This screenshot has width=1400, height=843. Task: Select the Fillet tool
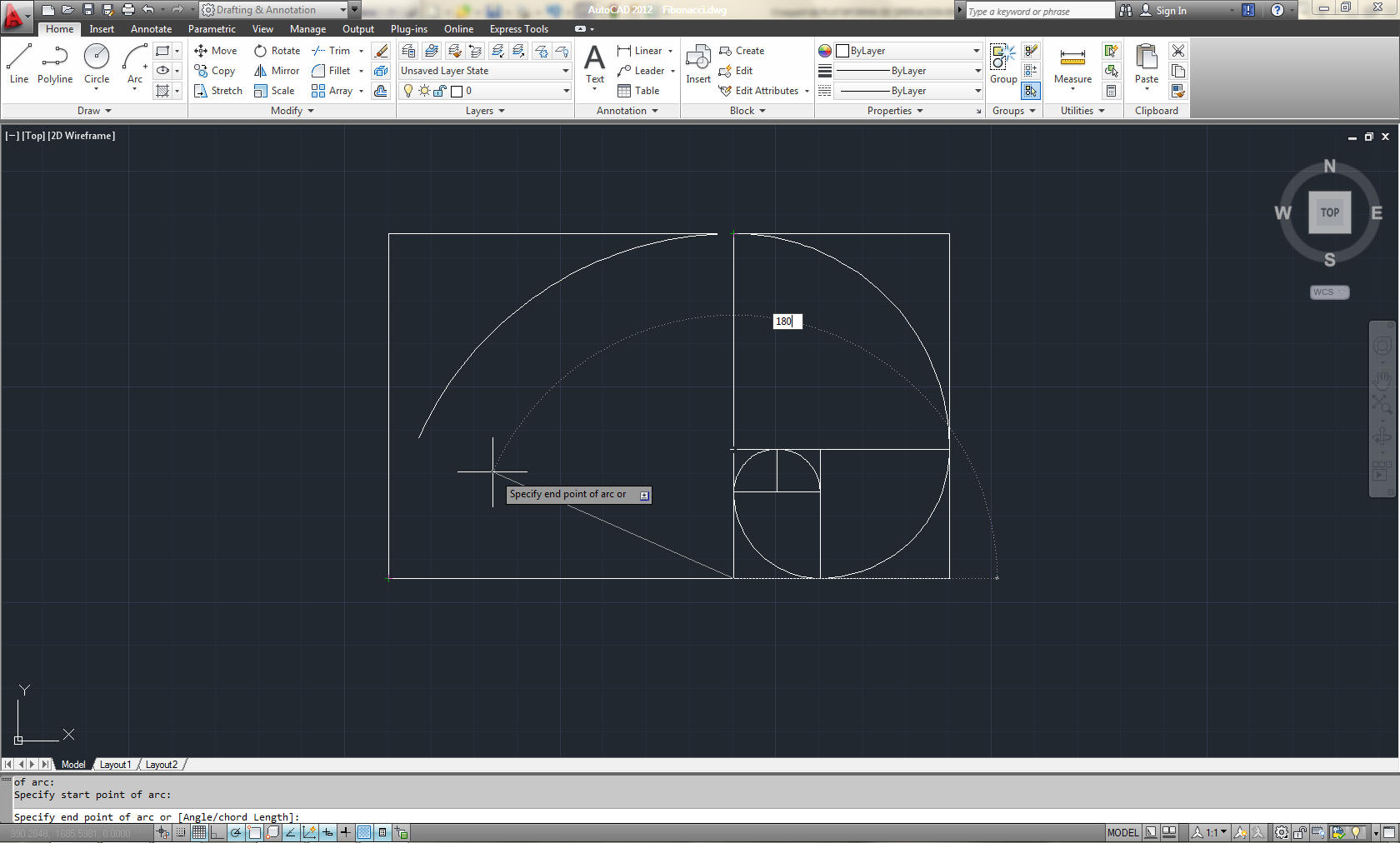coord(331,71)
